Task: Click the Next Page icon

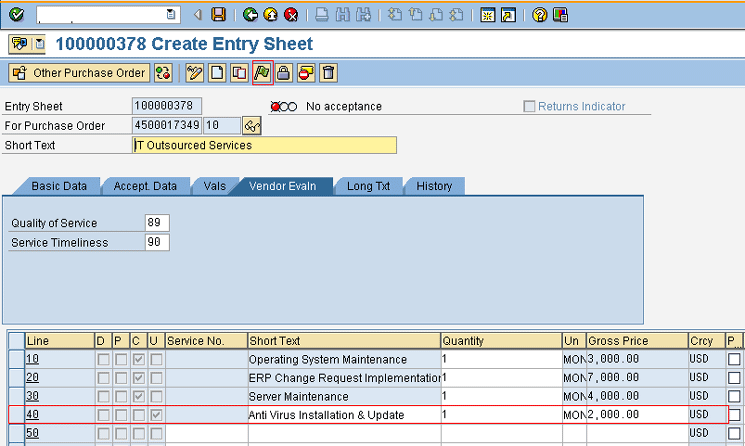Action: 436,15
